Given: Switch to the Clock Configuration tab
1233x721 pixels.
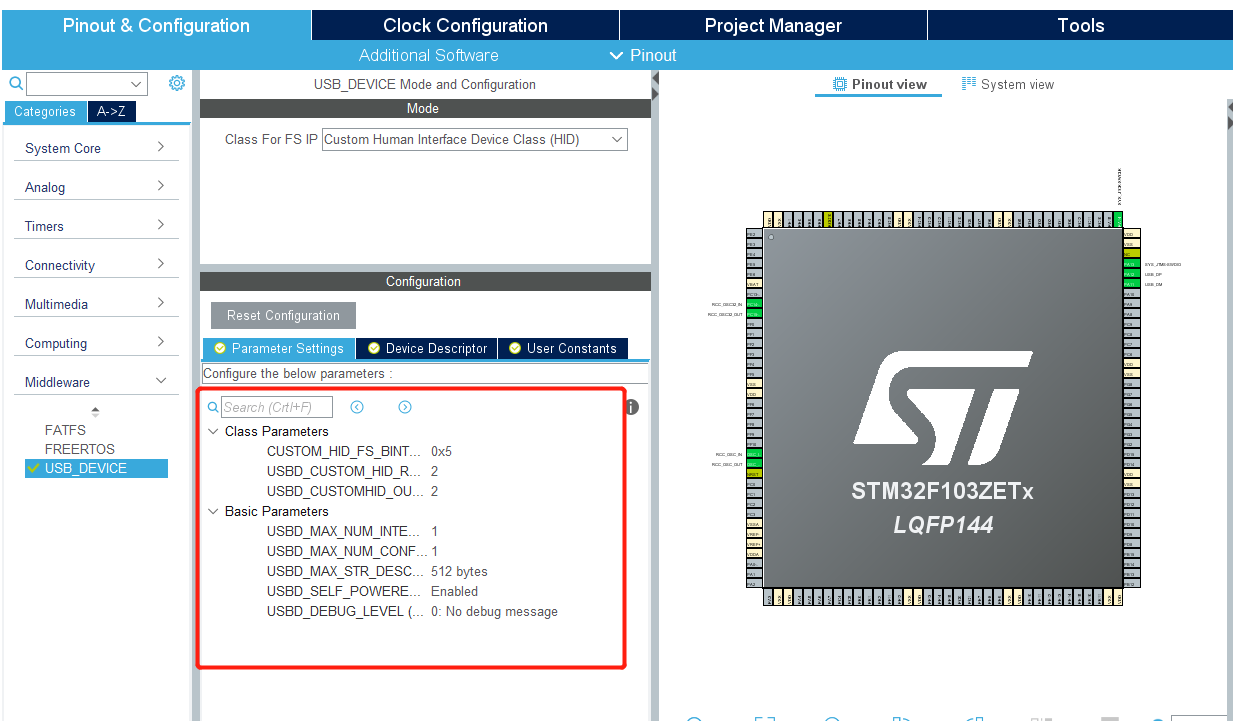Looking at the screenshot, I should tap(464, 25).
